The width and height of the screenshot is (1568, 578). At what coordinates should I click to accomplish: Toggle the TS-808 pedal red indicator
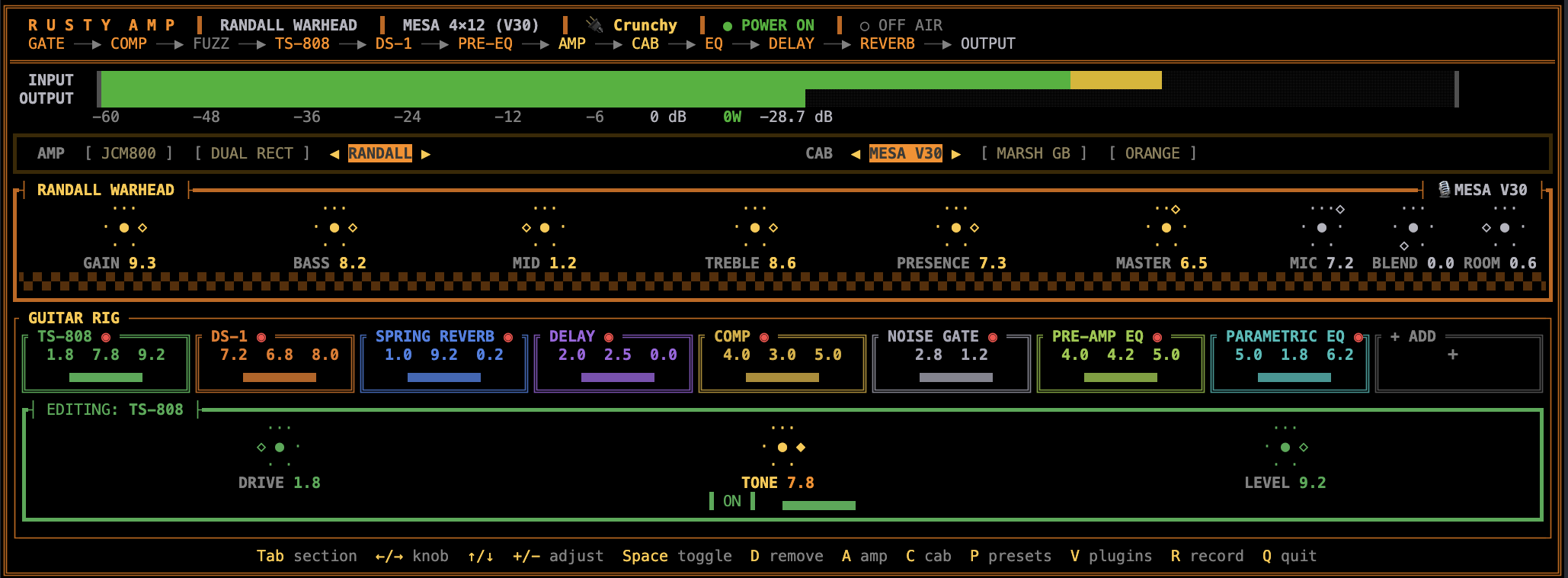106,337
